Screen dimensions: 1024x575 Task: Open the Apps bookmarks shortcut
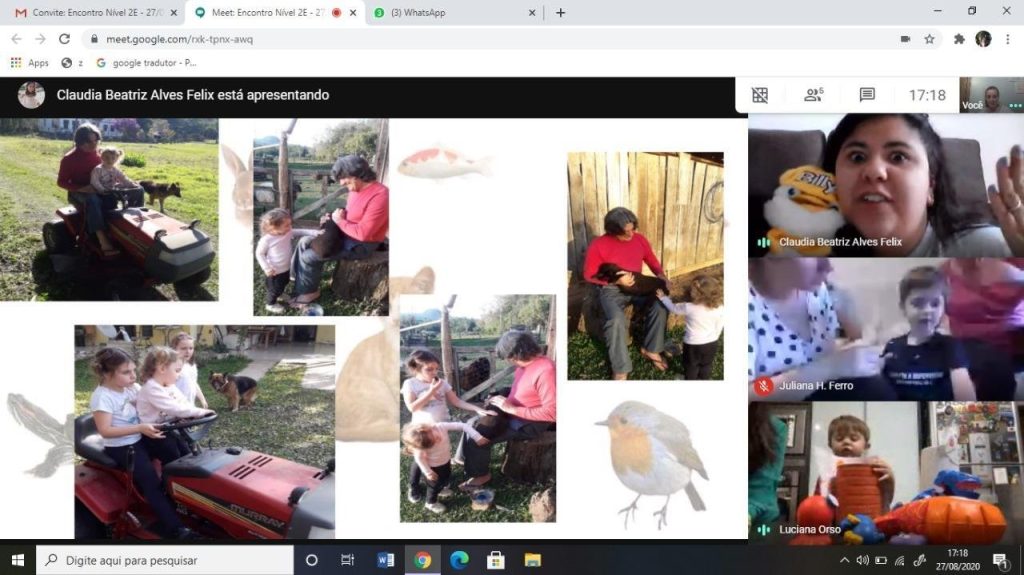click(30, 63)
